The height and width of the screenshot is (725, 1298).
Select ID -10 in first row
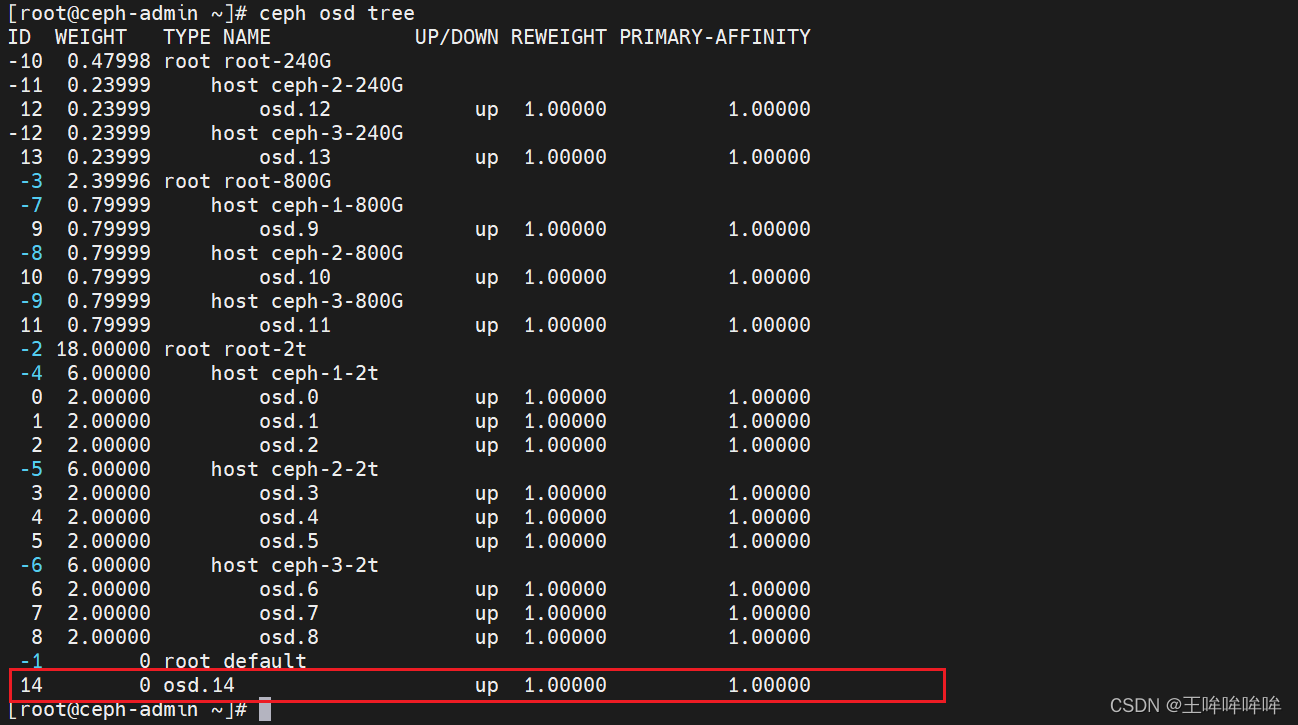(x=25, y=61)
